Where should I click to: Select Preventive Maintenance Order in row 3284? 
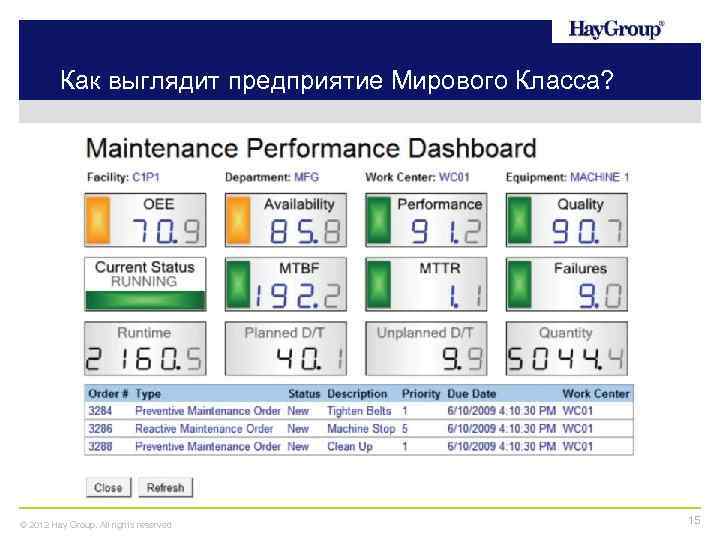pos(208,411)
